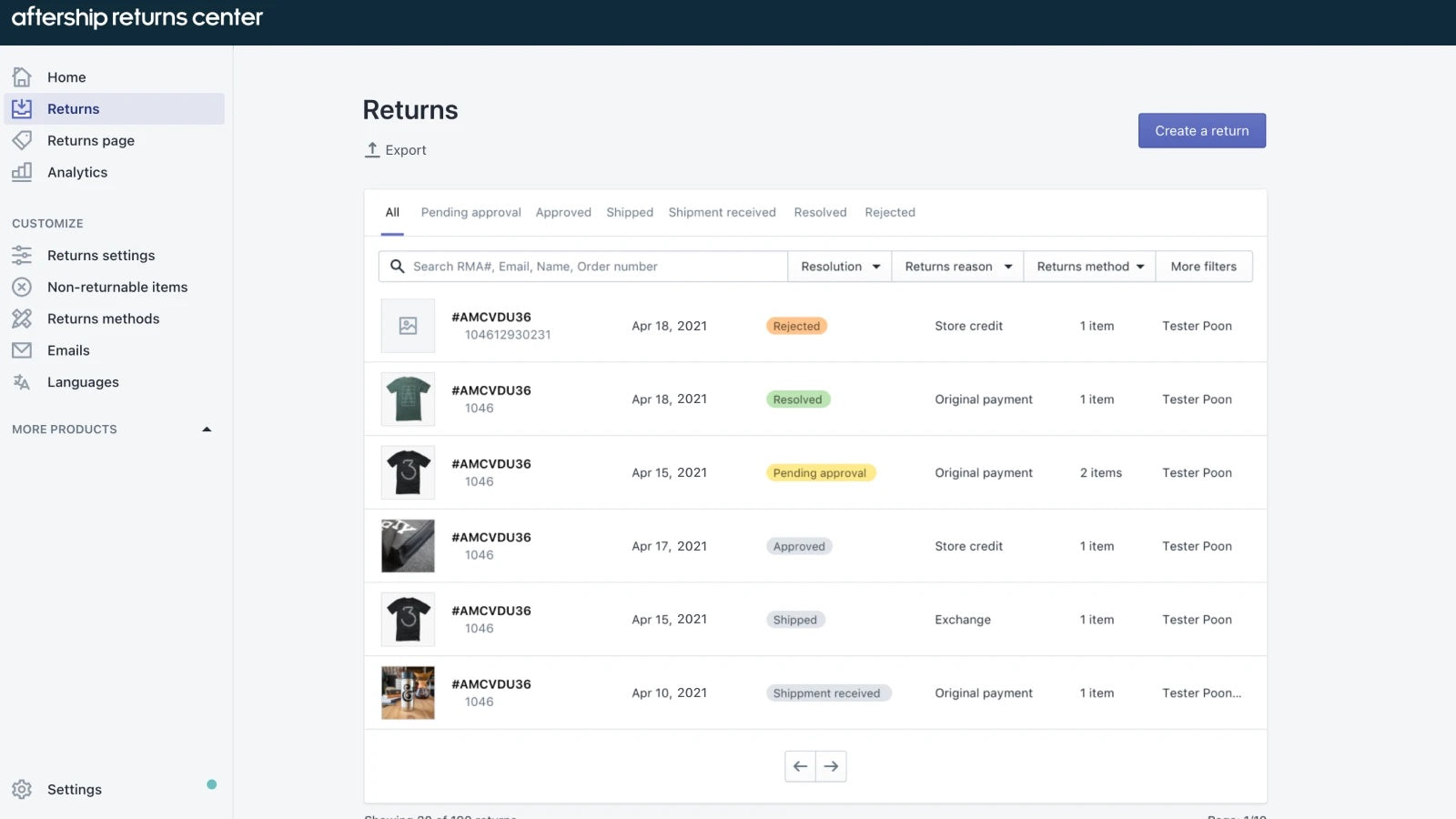Open the Returns reason dropdown
The height and width of the screenshot is (819, 1456).
(957, 267)
